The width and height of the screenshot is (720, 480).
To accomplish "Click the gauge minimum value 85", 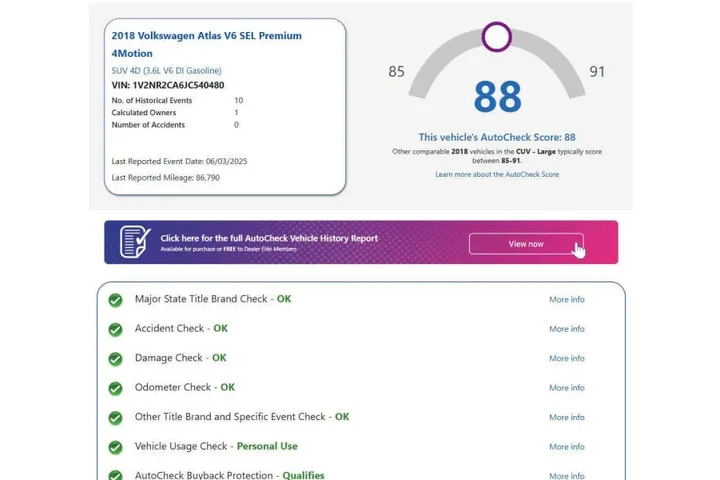I will [x=396, y=72].
